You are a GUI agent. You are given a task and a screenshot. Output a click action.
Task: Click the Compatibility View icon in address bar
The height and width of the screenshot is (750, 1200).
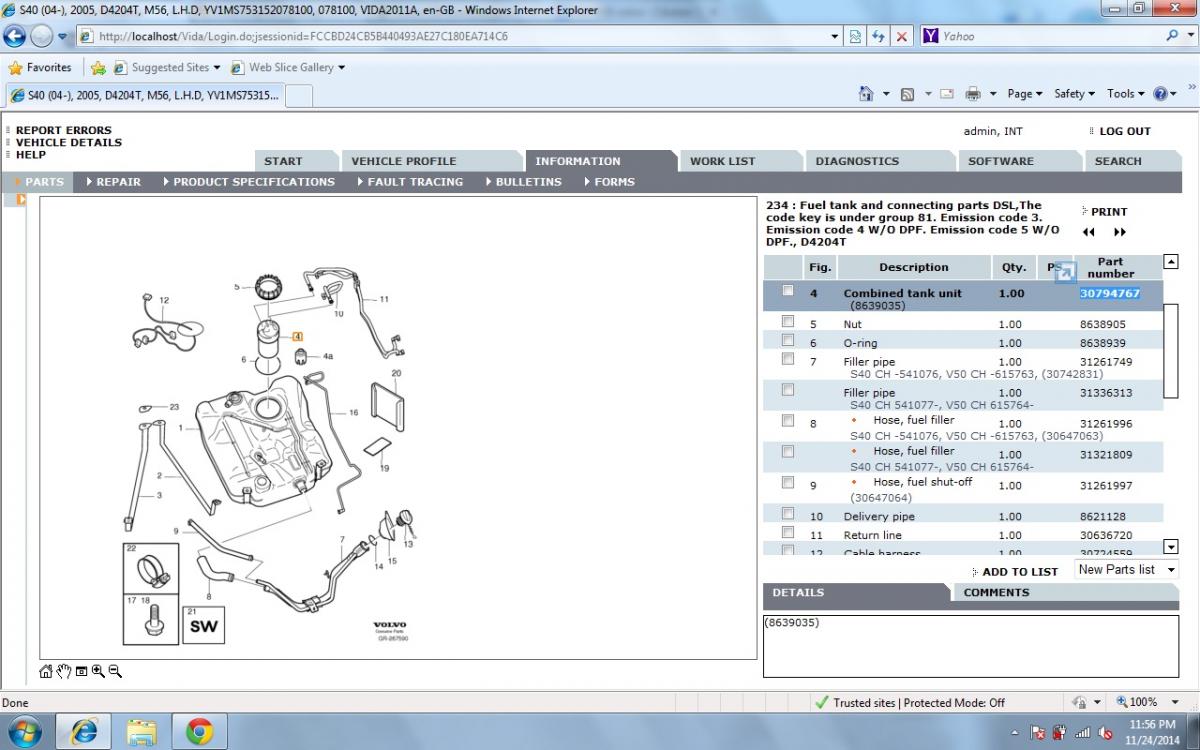coord(856,36)
